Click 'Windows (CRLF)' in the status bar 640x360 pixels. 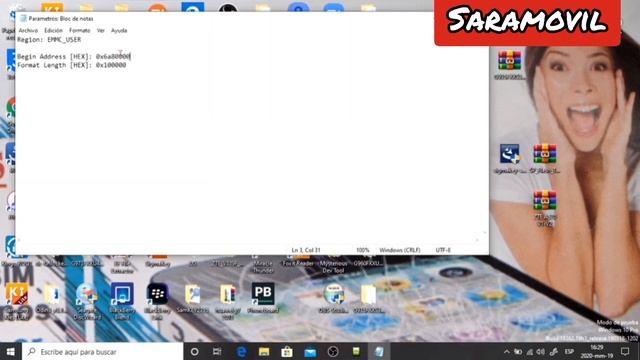coord(400,250)
